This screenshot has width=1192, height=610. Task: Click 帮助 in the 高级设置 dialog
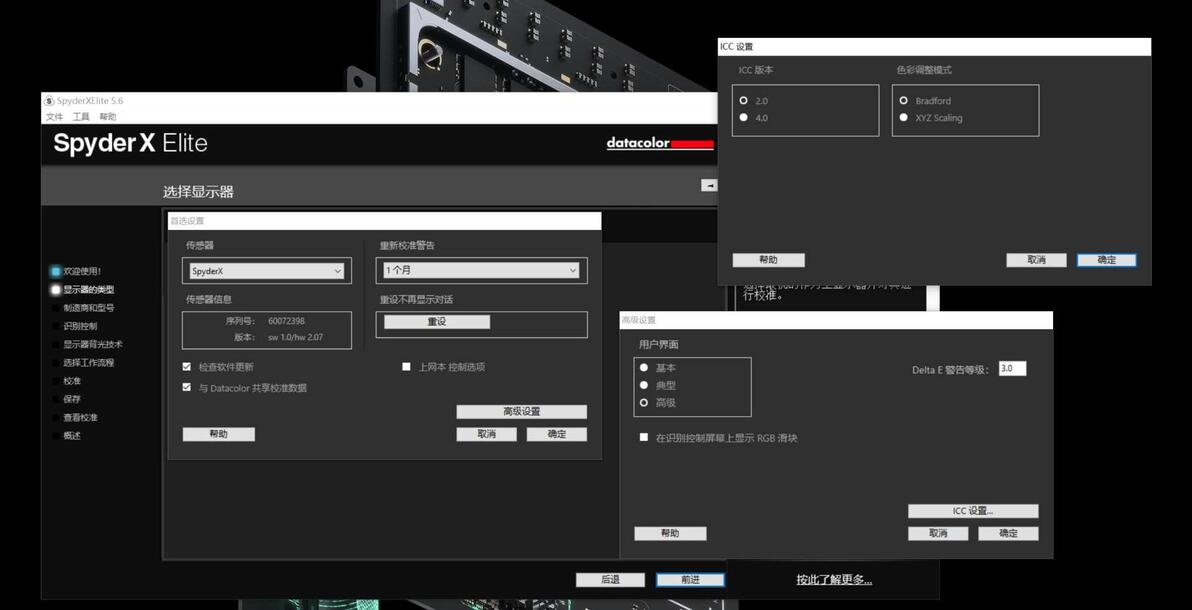click(670, 534)
